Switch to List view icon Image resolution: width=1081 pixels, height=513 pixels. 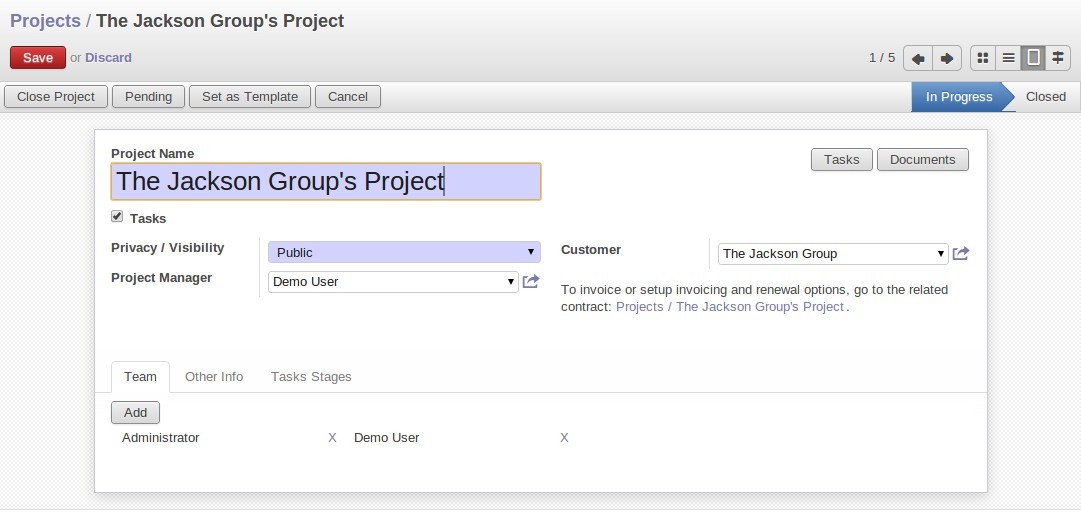[1008, 58]
